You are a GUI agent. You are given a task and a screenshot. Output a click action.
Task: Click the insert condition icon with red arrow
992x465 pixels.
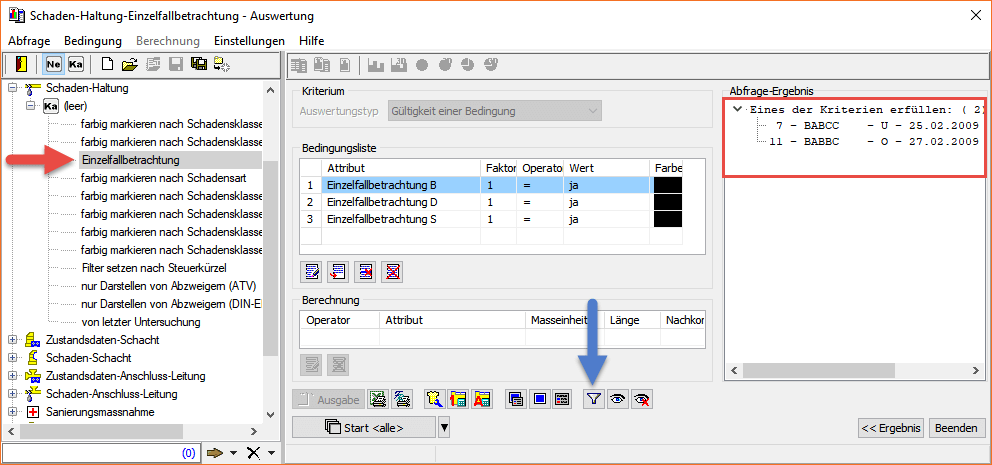point(339,271)
